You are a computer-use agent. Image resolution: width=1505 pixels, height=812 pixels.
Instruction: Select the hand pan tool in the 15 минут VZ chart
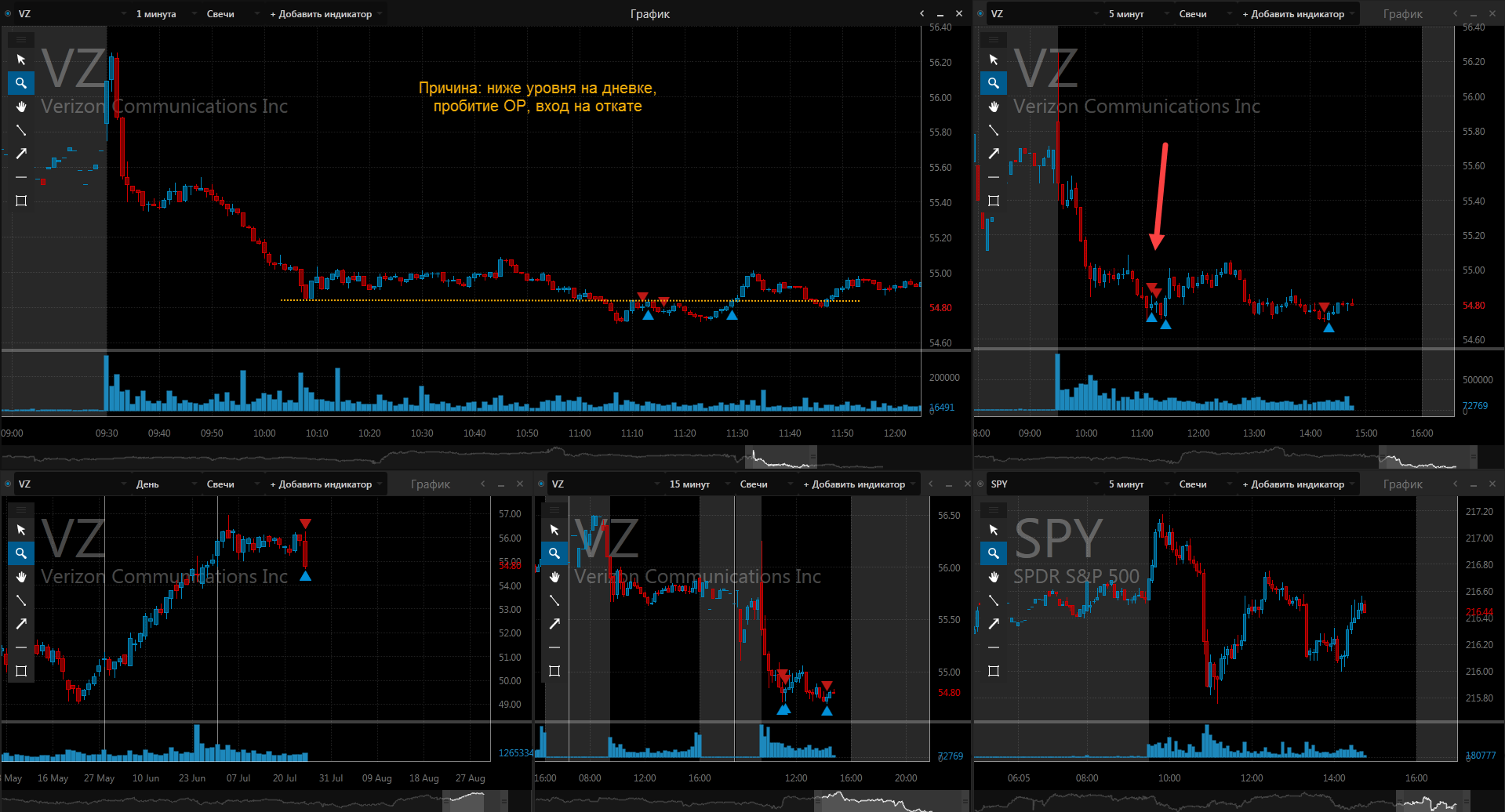click(x=554, y=577)
